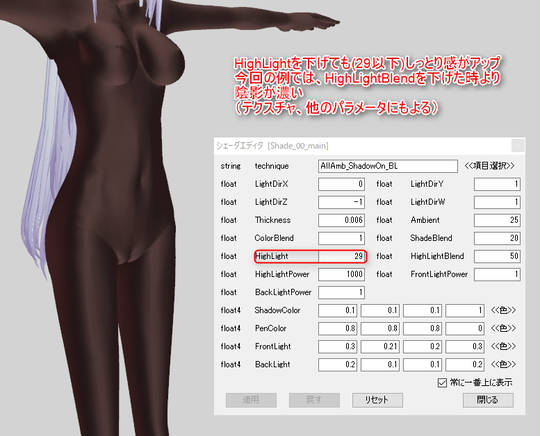Image resolution: width=540 pixels, height=436 pixels.
Task: Toggle 常に一番上に表示 checkbox
Action: pyautogui.click(x=442, y=383)
